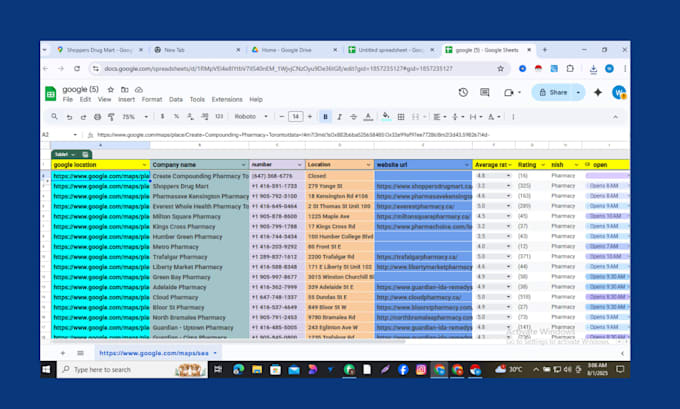Viewport: 680px width, 409px height.
Task: Open the Tools menu
Action: click(197, 99)
